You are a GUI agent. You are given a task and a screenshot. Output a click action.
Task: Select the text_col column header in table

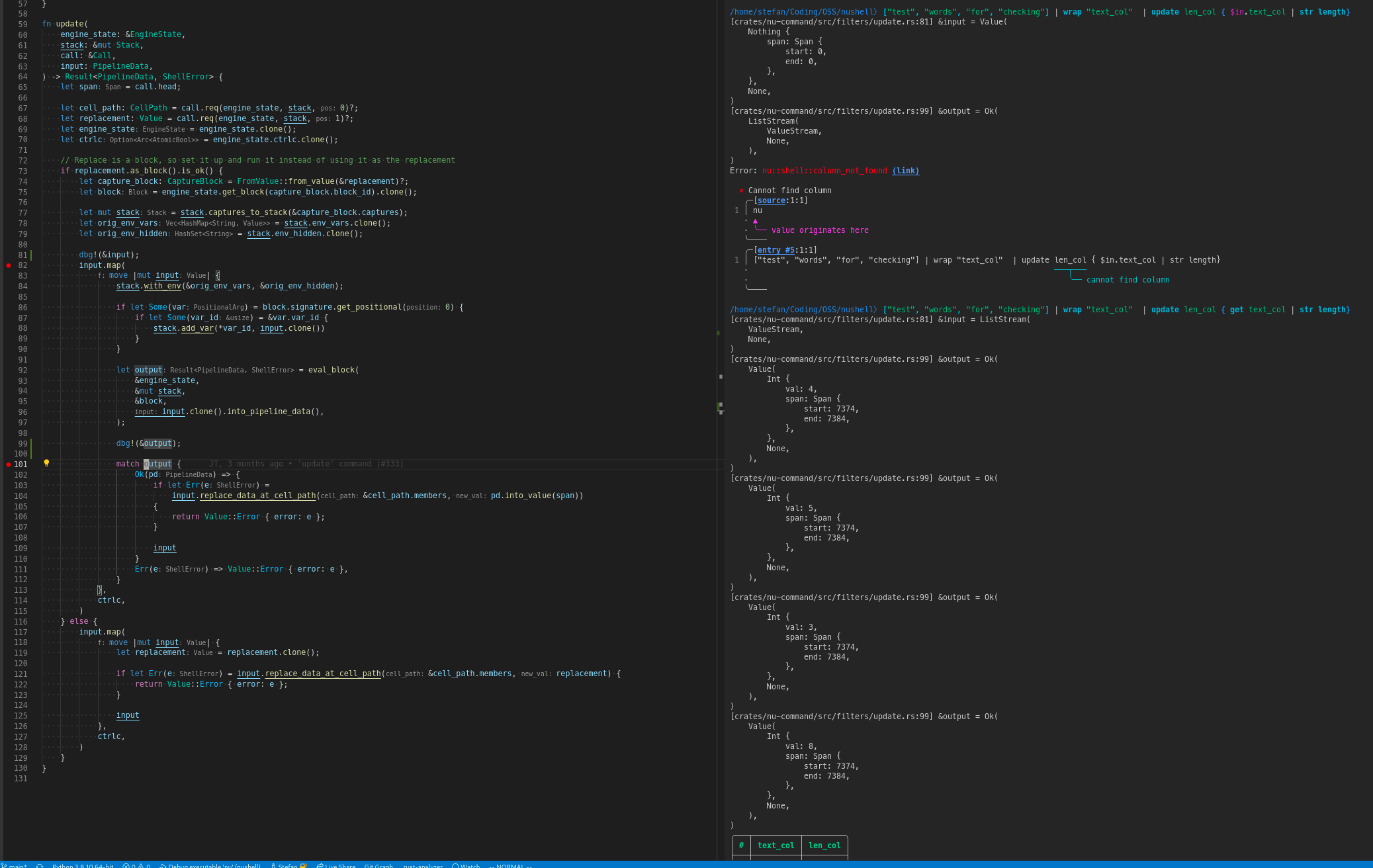coord(775,845)
